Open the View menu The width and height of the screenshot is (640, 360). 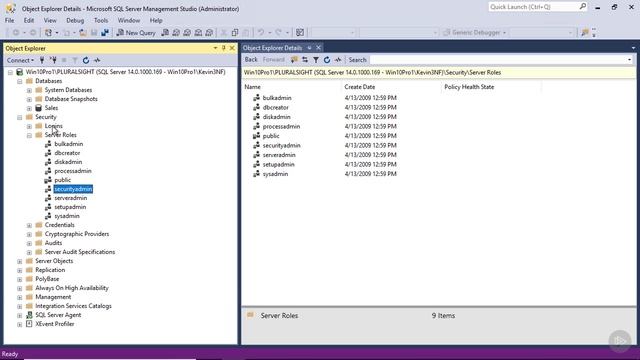[50, 20]
